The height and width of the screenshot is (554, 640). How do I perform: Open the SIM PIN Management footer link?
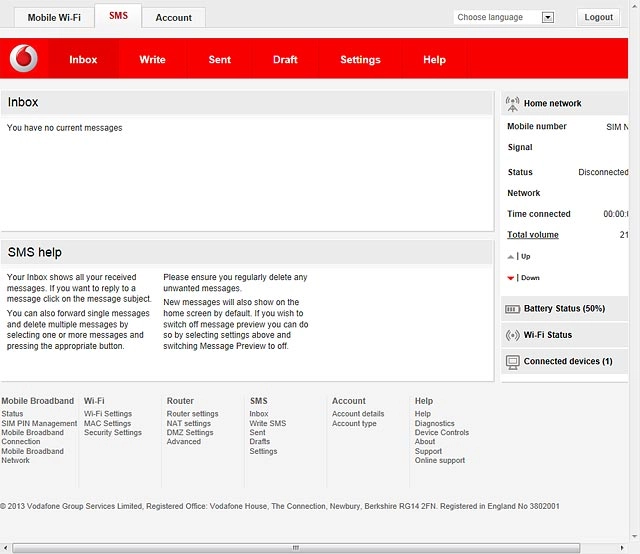coord(39,423)
